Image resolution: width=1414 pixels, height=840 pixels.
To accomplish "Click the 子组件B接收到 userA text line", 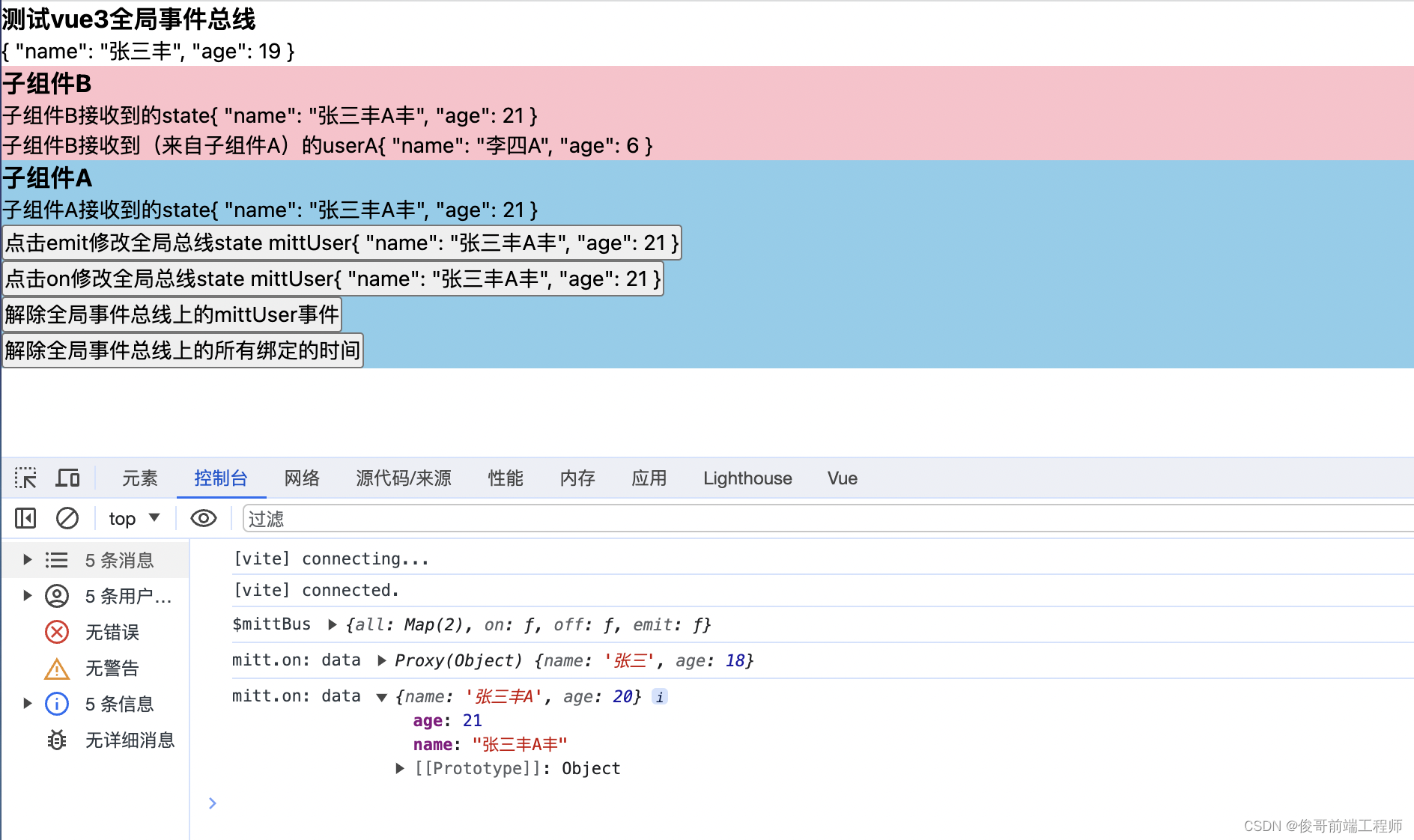I will pos(328,145).
